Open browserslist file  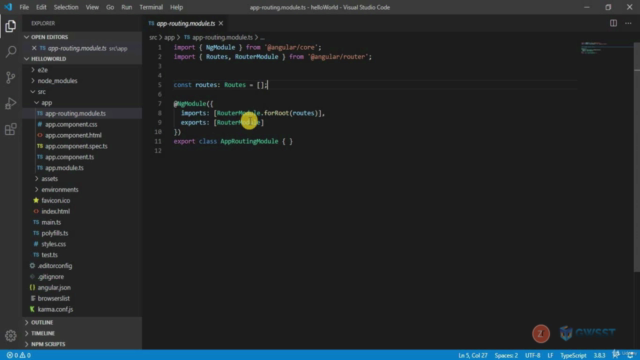click(82, 298)
